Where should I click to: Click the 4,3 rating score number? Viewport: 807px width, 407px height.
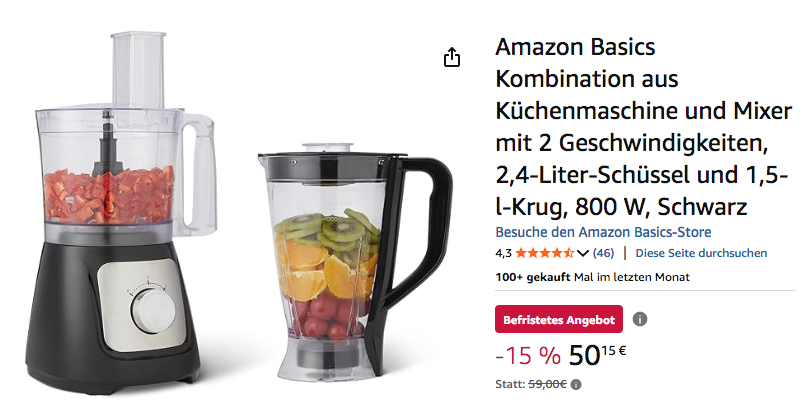pyautogui.click(x=503, y=253)
